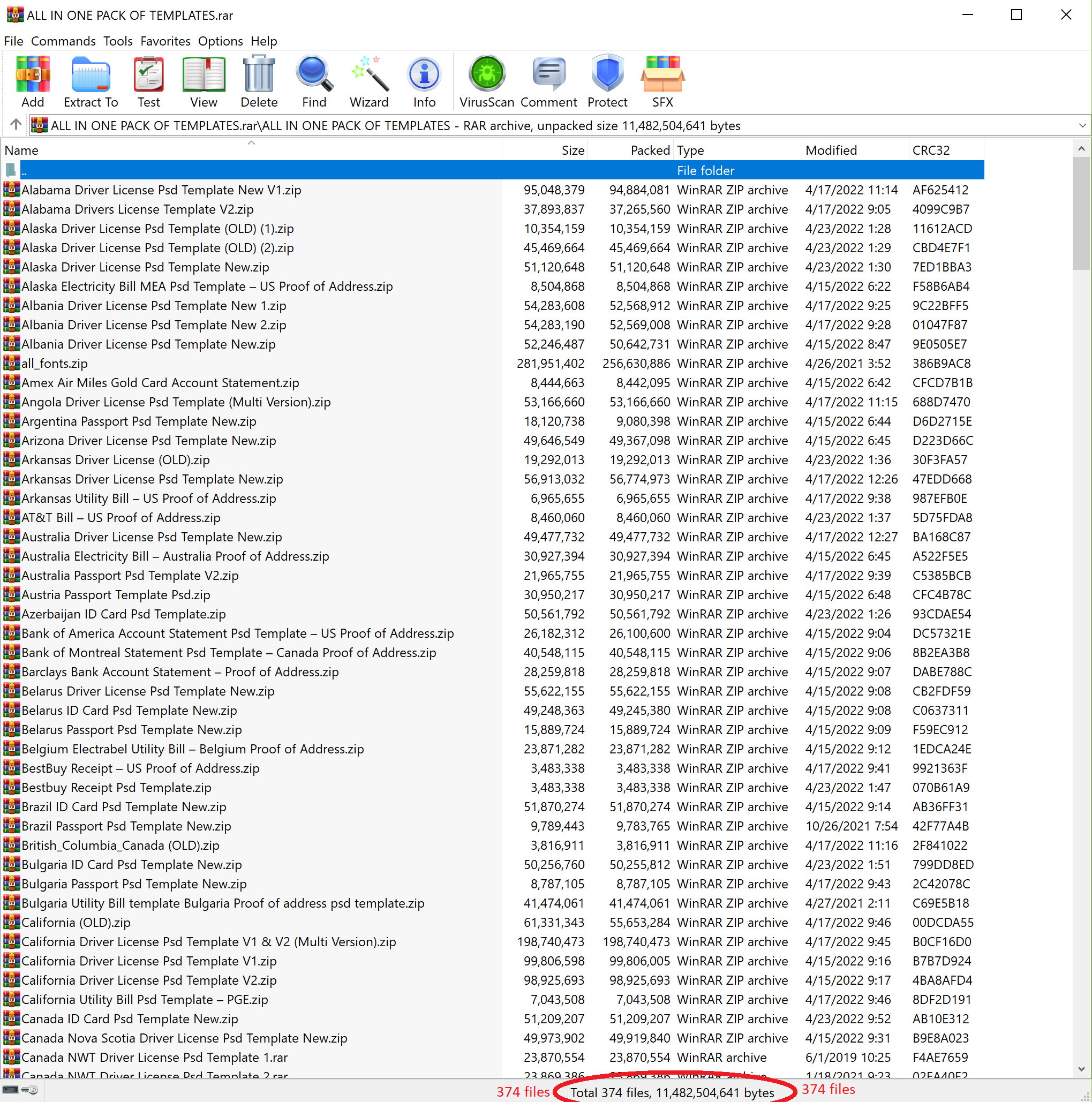Run VirusScan on the archive
Image resolution: width=1092 pixels, height=1102 pixels.
[487, 80]
